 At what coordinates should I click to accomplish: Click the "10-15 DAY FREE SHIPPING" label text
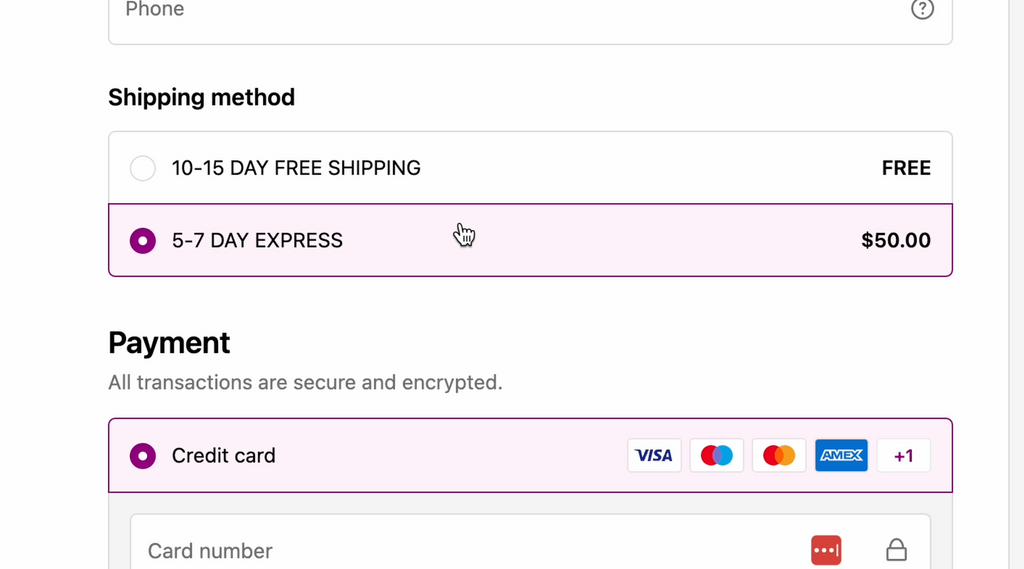pos(296,168)
